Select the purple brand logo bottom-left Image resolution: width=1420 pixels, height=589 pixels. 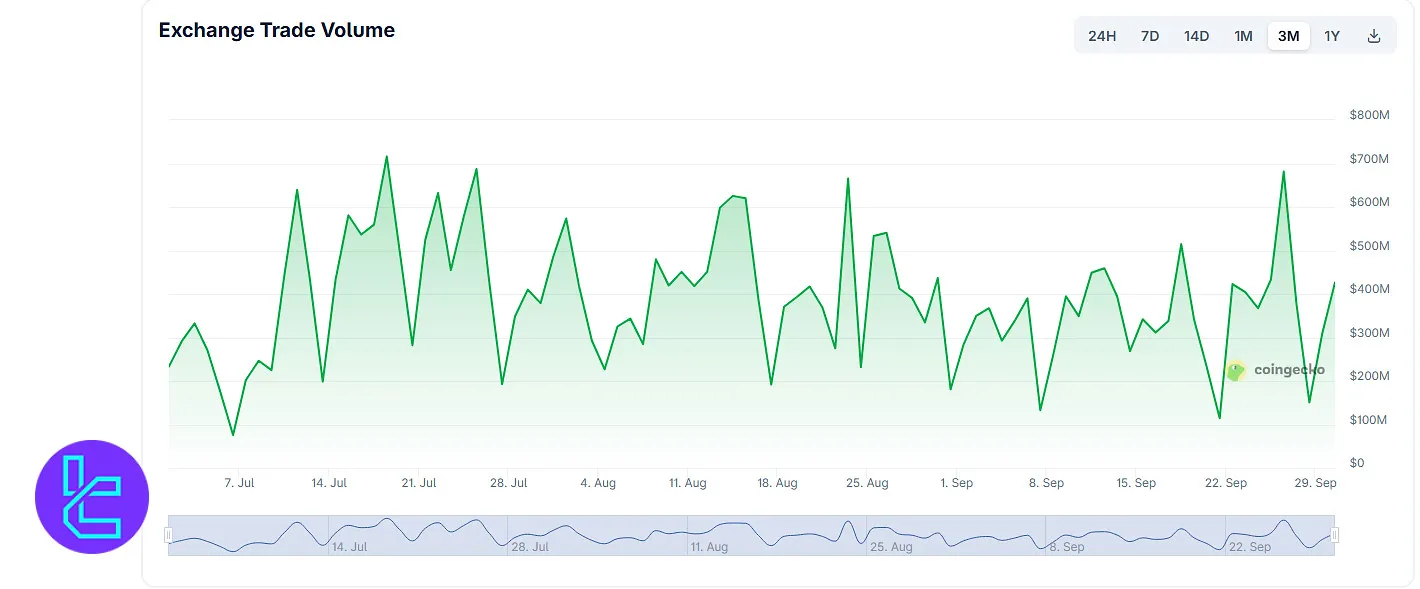(x=92, y=496)
